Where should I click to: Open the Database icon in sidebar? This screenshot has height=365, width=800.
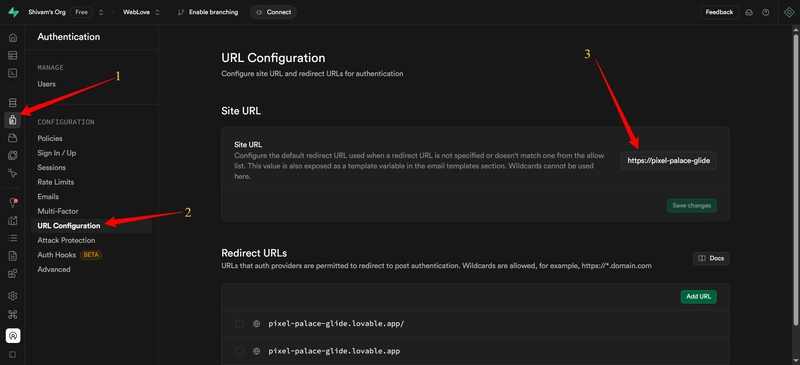pyautogui.click(x=13, y=103)
